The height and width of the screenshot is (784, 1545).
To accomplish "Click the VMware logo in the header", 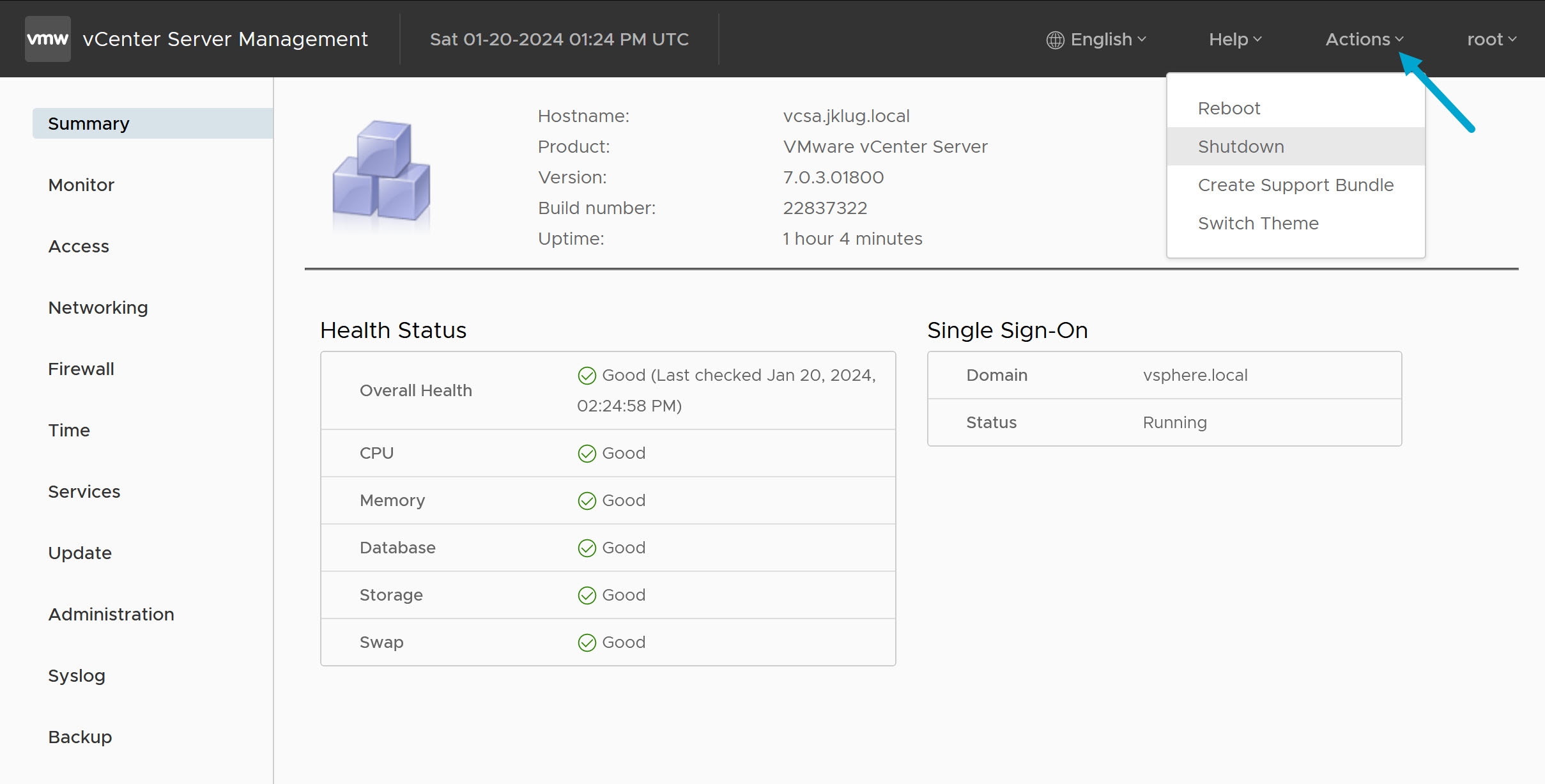I will pyautogui.click(x=47, y=38).
